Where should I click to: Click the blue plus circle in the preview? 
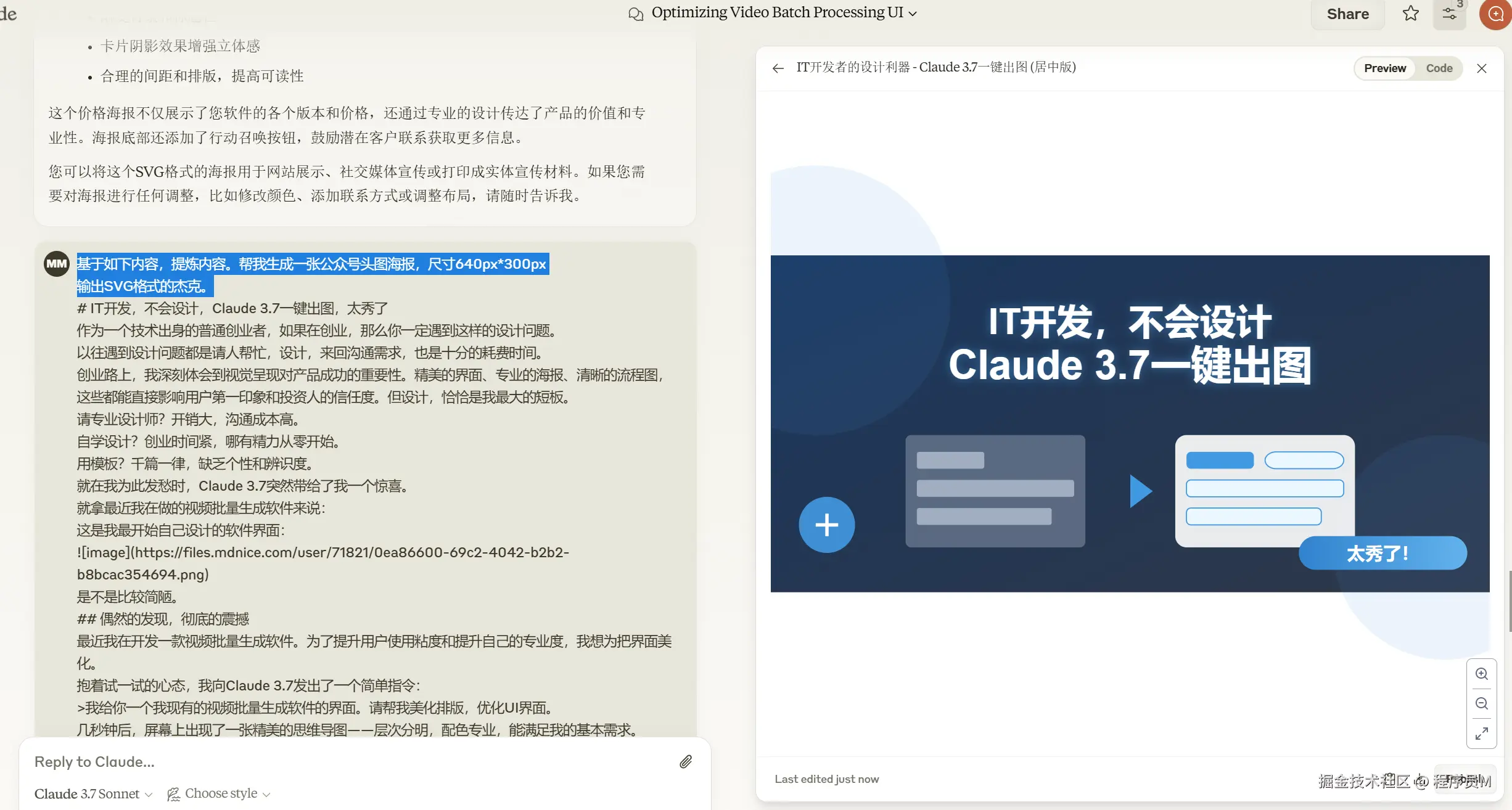click(826, 525)
